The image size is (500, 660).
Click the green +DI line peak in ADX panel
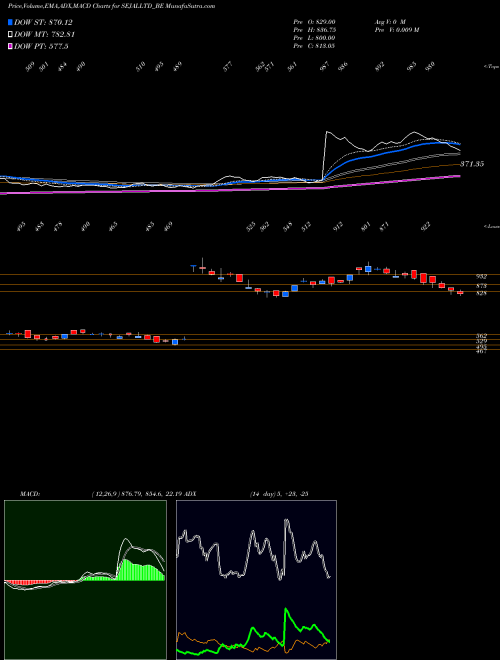286,609
